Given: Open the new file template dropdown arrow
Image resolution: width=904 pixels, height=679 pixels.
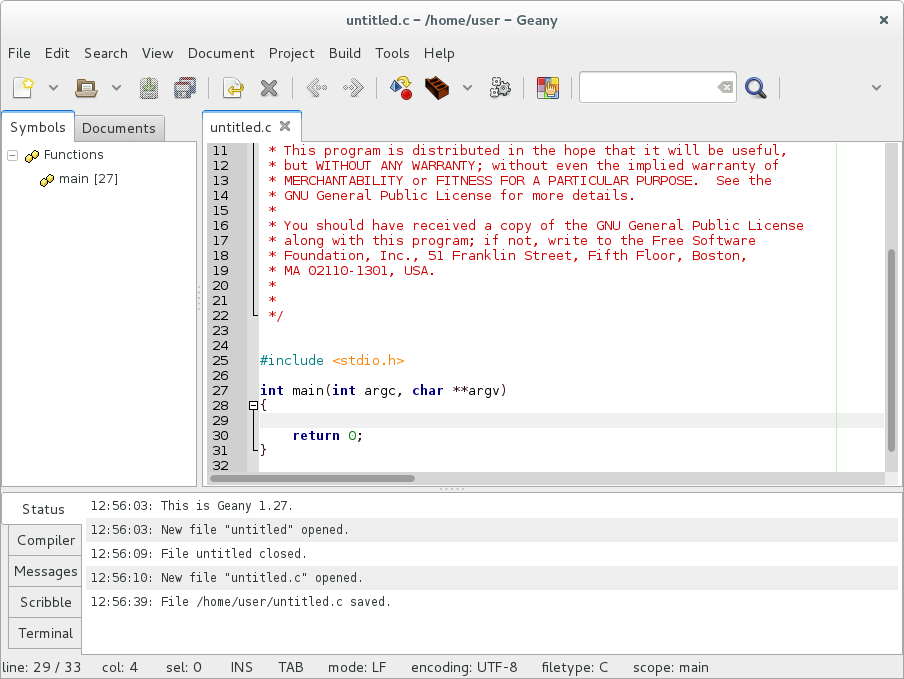Looking at the screenshot, I should (53, 88).
